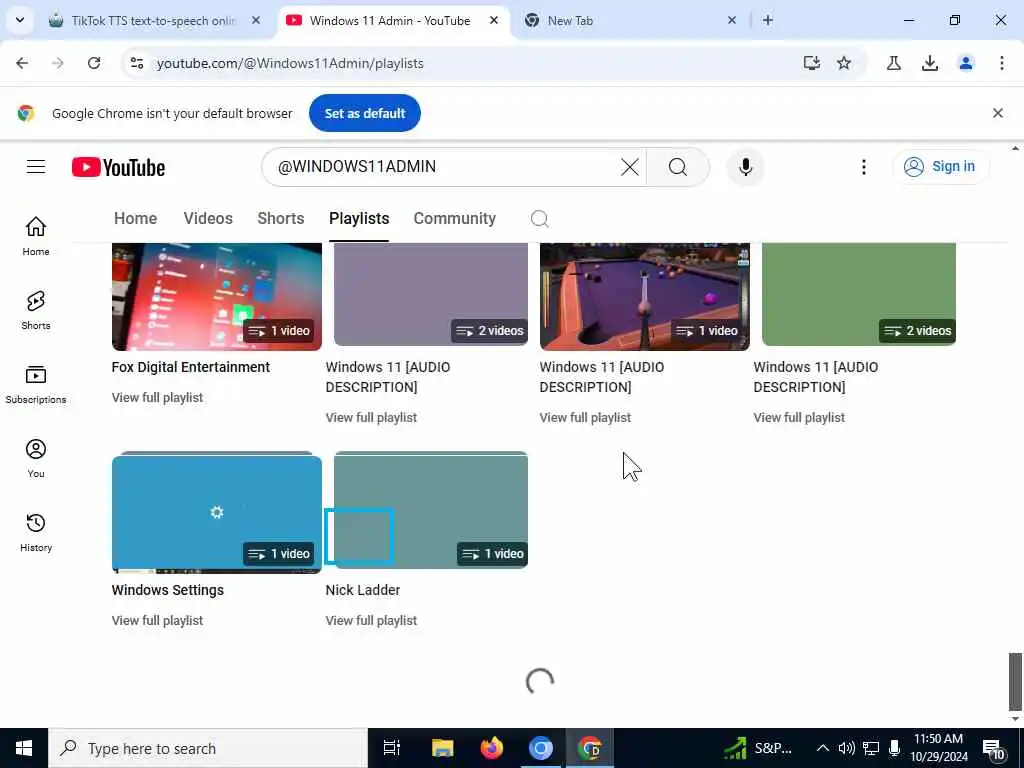Open the pool table playlist thumbnail
Viewport: 1024px width, 768px height.
click(645, 296)
